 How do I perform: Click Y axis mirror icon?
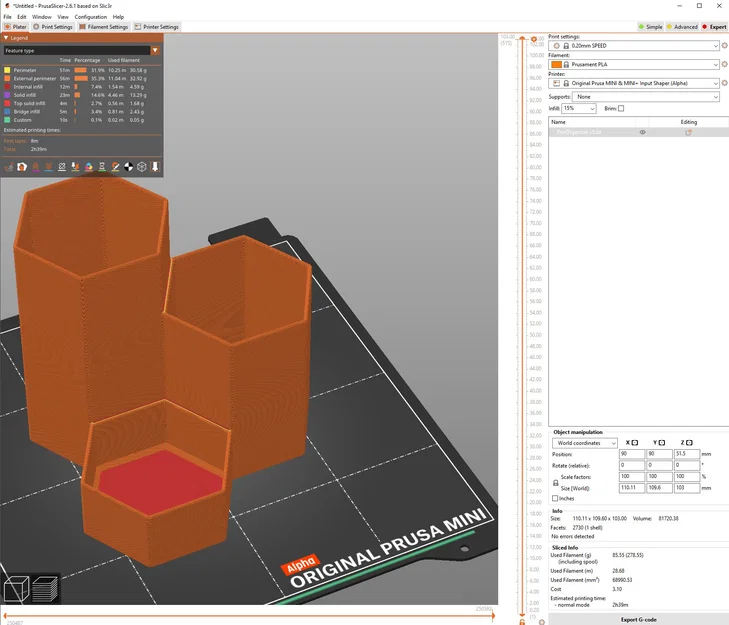662,443
